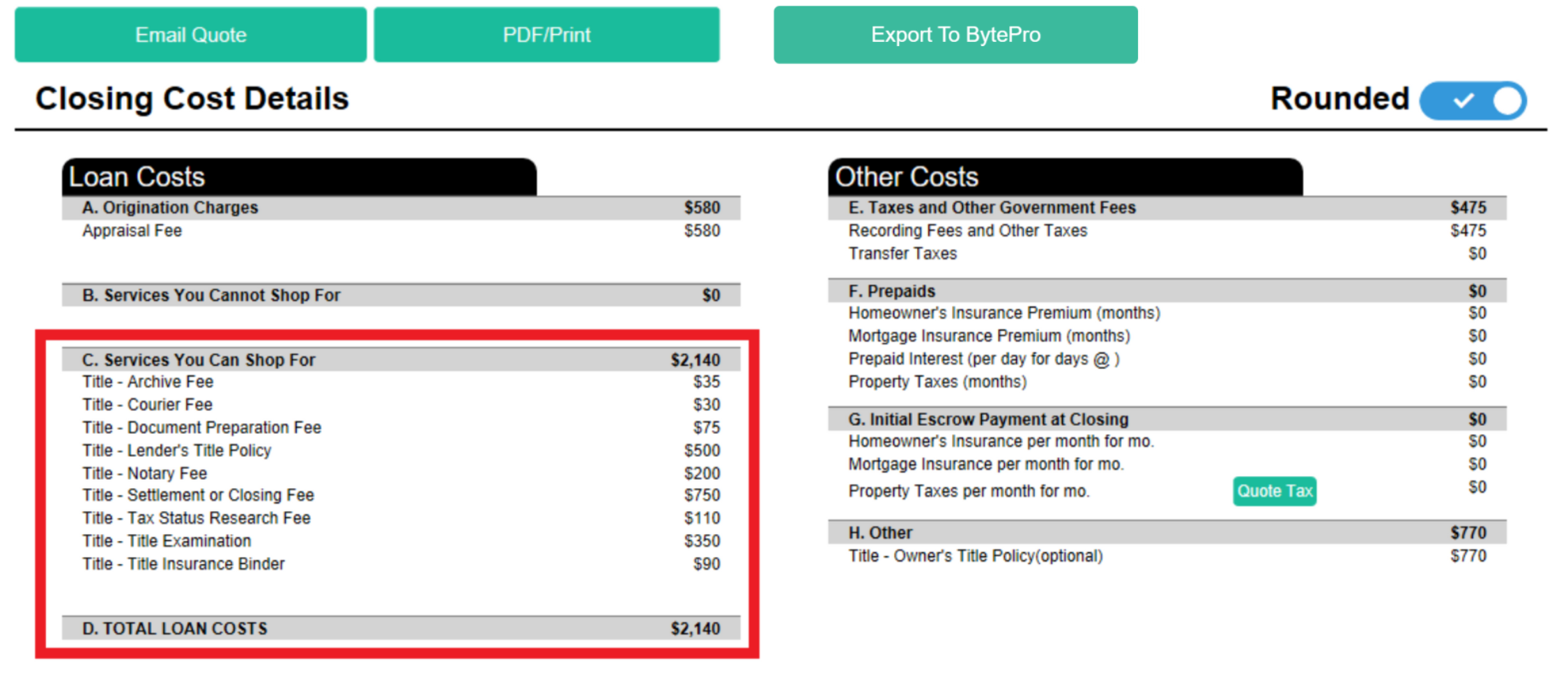Click E. Taxes and Other Government Fees

[x=1167, y=208]
